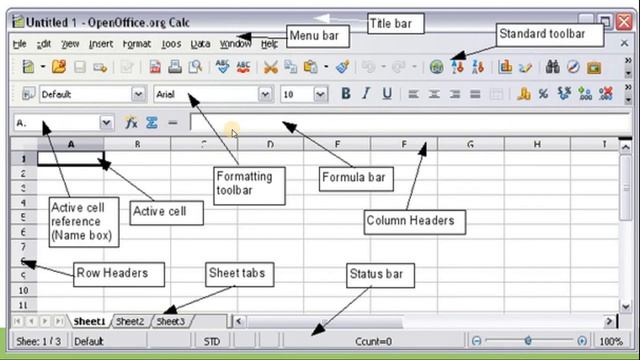This screenshot has height=360, width=640.
Task: Click the zoom in plus button
Action: tap(582, 341)
